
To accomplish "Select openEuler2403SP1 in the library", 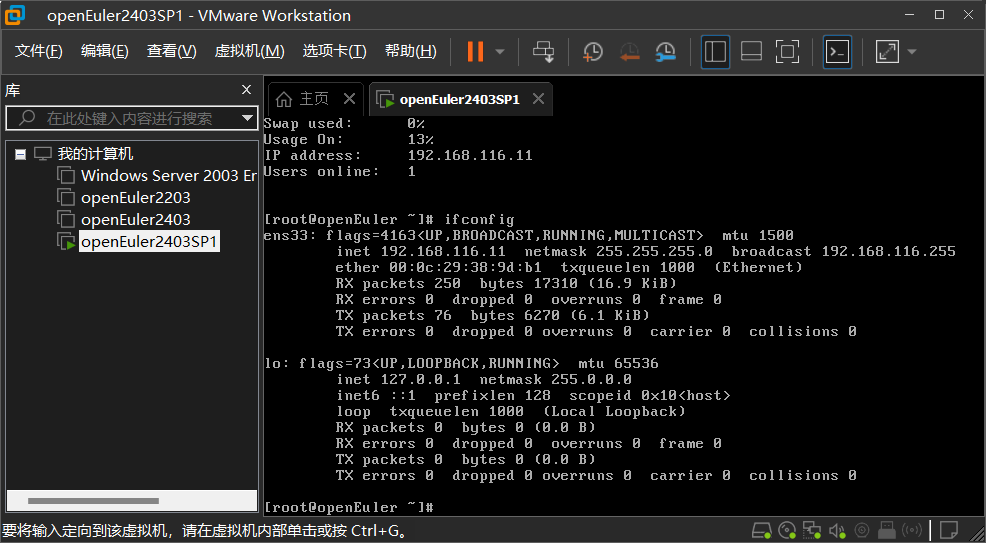I will click(150, 241).
